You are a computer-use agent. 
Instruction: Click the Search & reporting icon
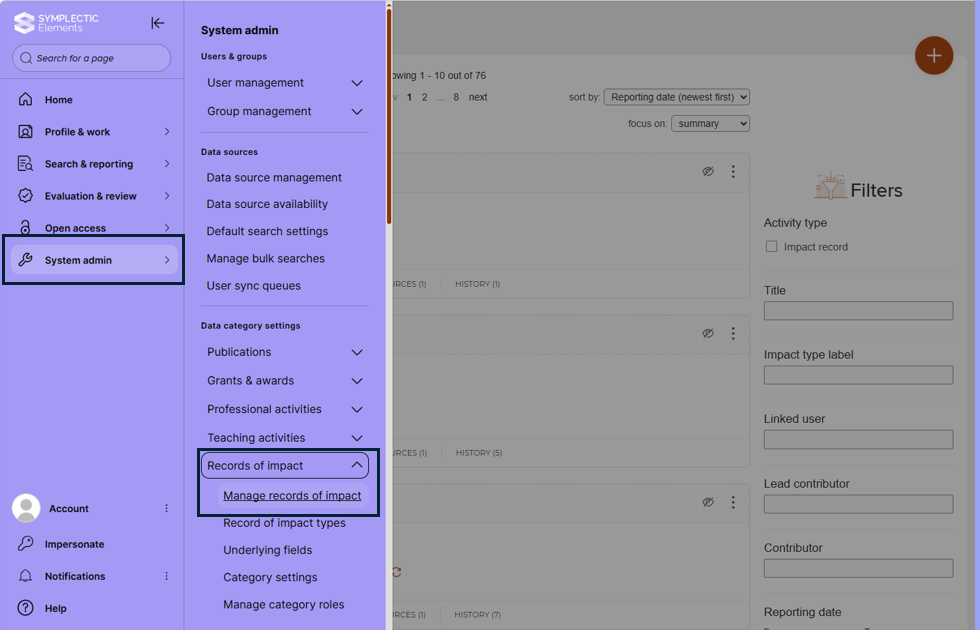[x=25, y=164]
